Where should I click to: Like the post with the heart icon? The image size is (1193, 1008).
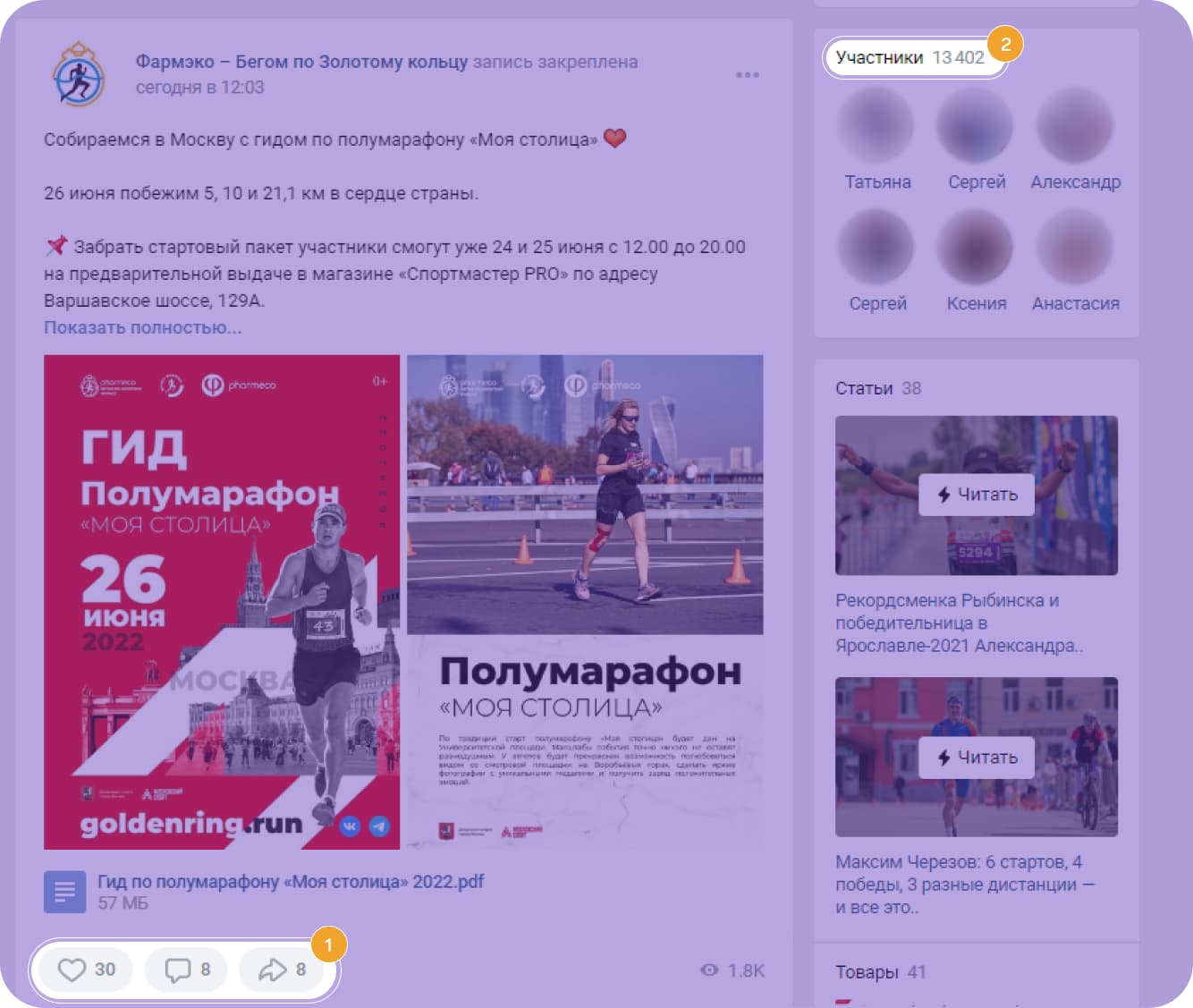72,970
